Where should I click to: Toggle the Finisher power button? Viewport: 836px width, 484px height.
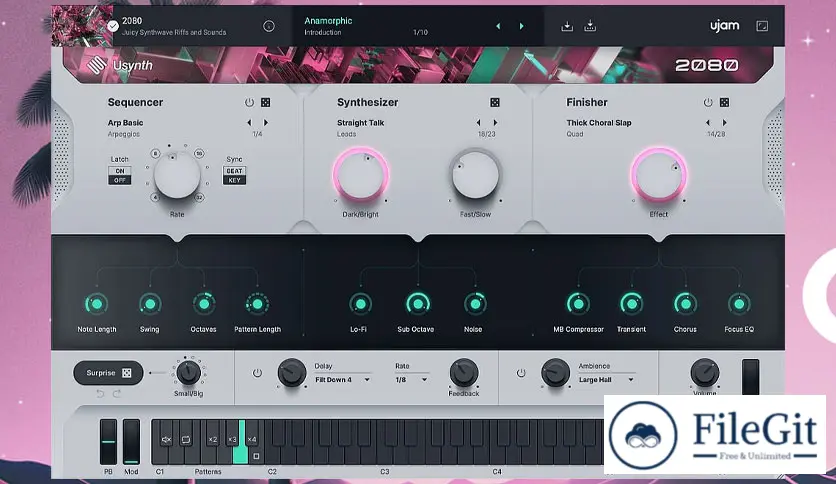pos(708,102)
